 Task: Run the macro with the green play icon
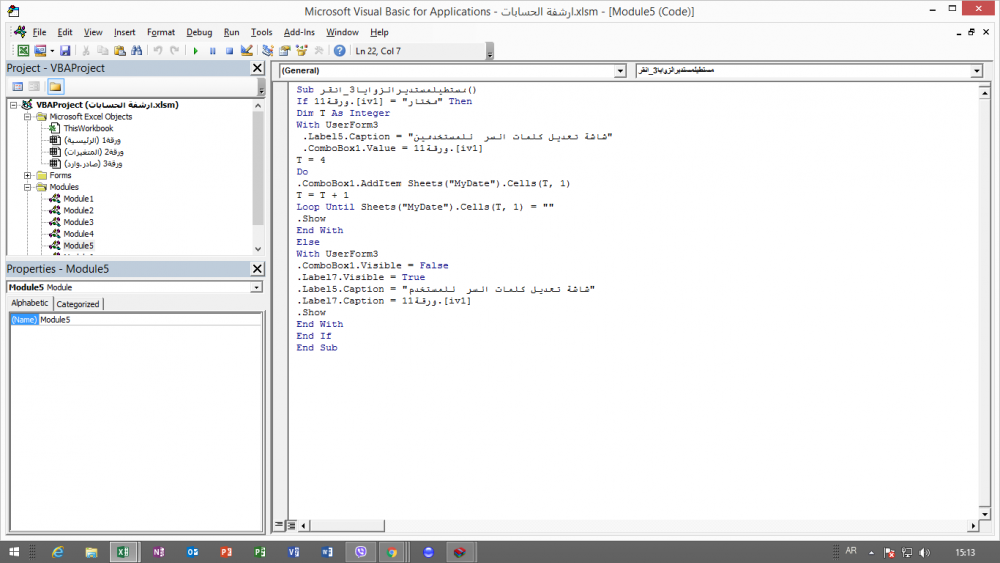click(196, 51)
